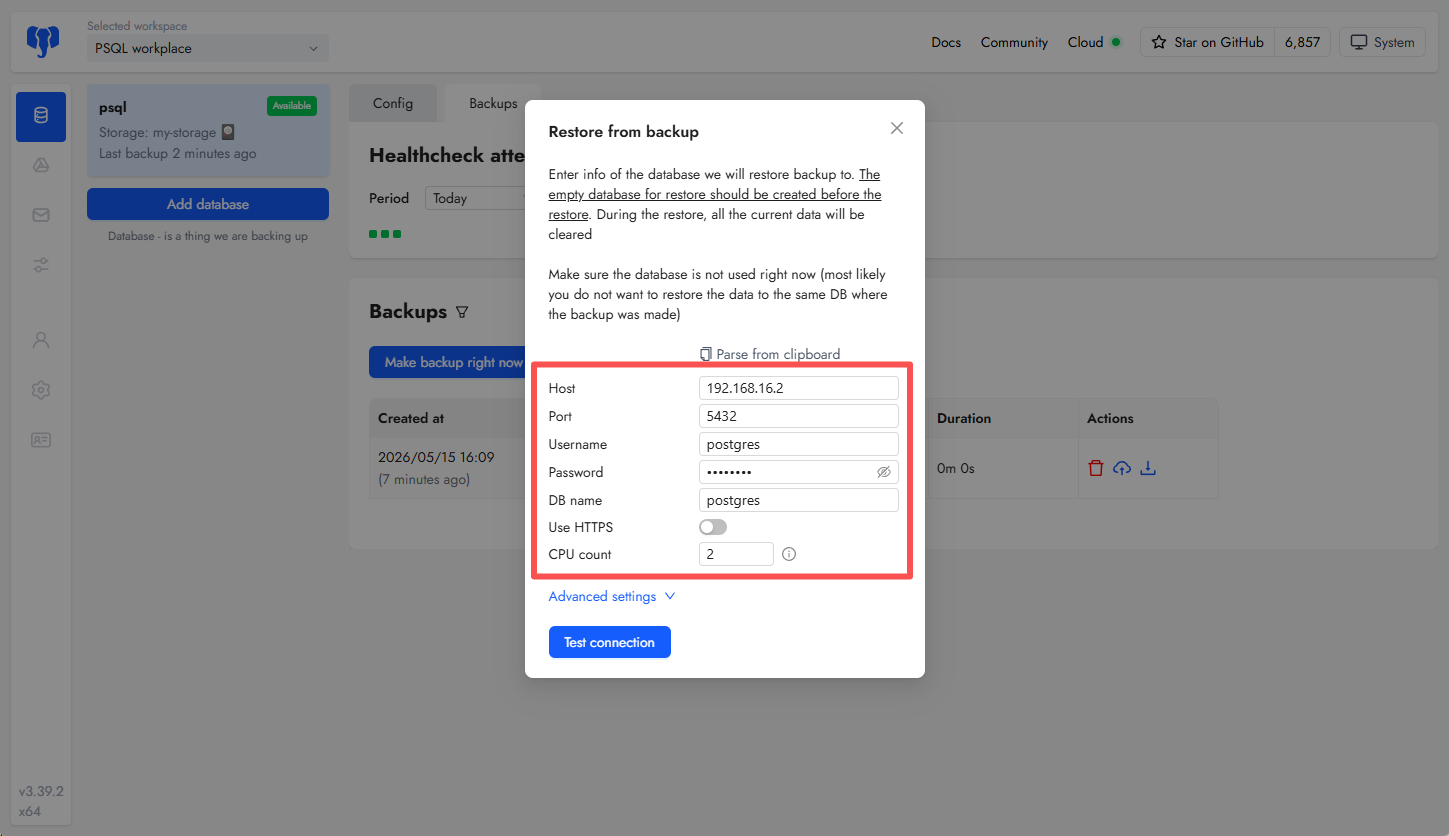Click the green Cloud status dot
The width and height of the screenshot is (1449, 836).
coord(1116,42)
